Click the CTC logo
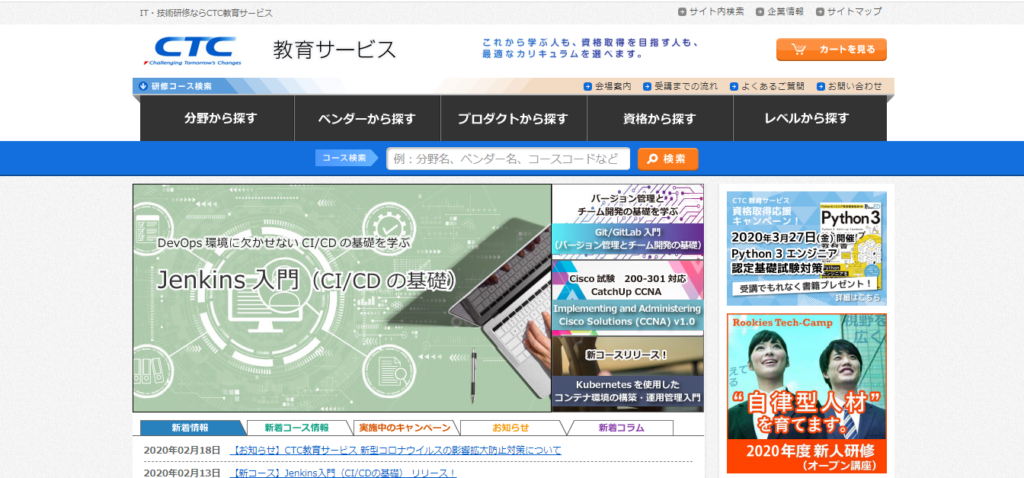1024x478 pixels. pyautogui.click(x=192, y=50)
